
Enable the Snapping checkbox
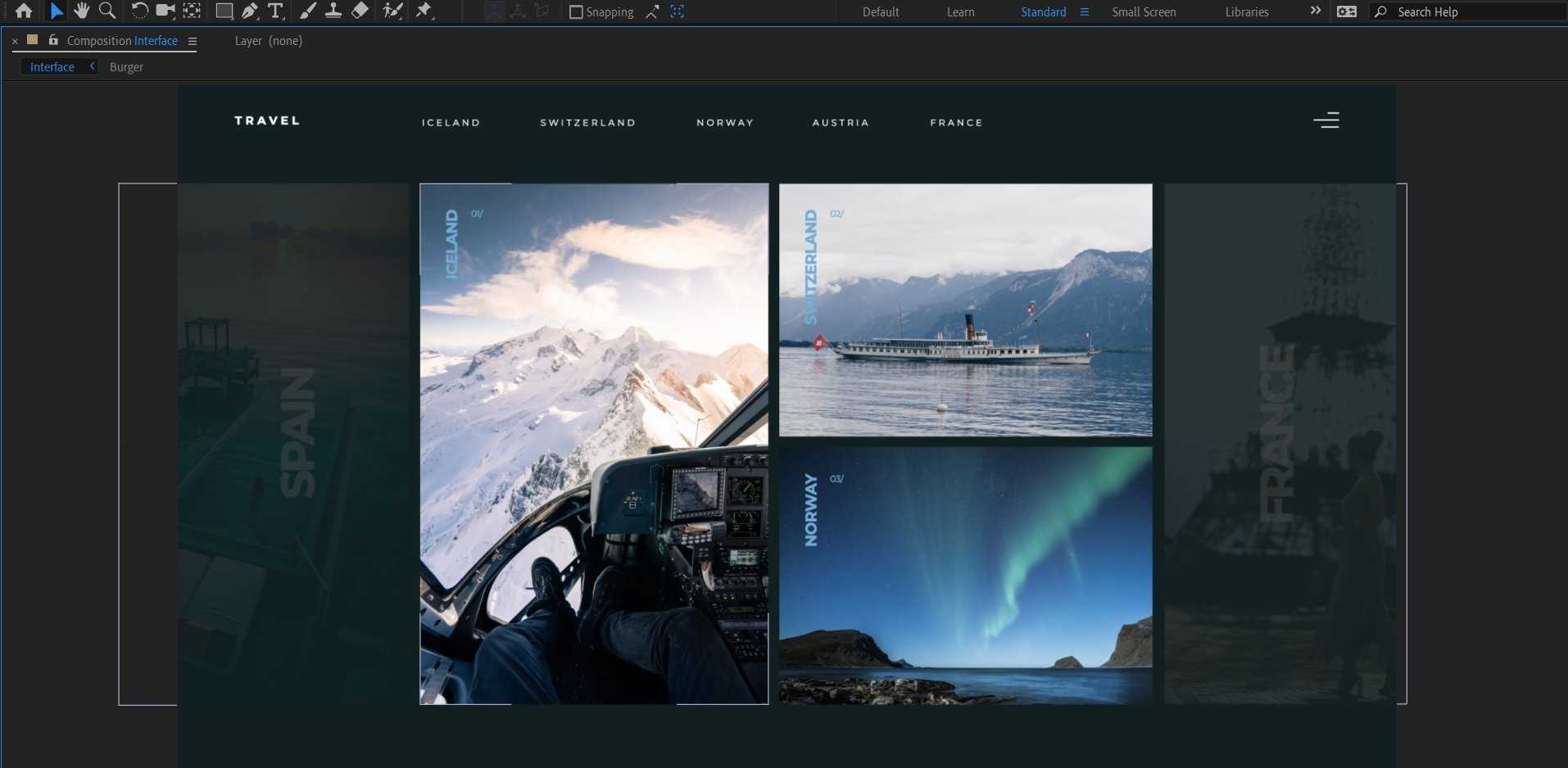pos(576,12)
